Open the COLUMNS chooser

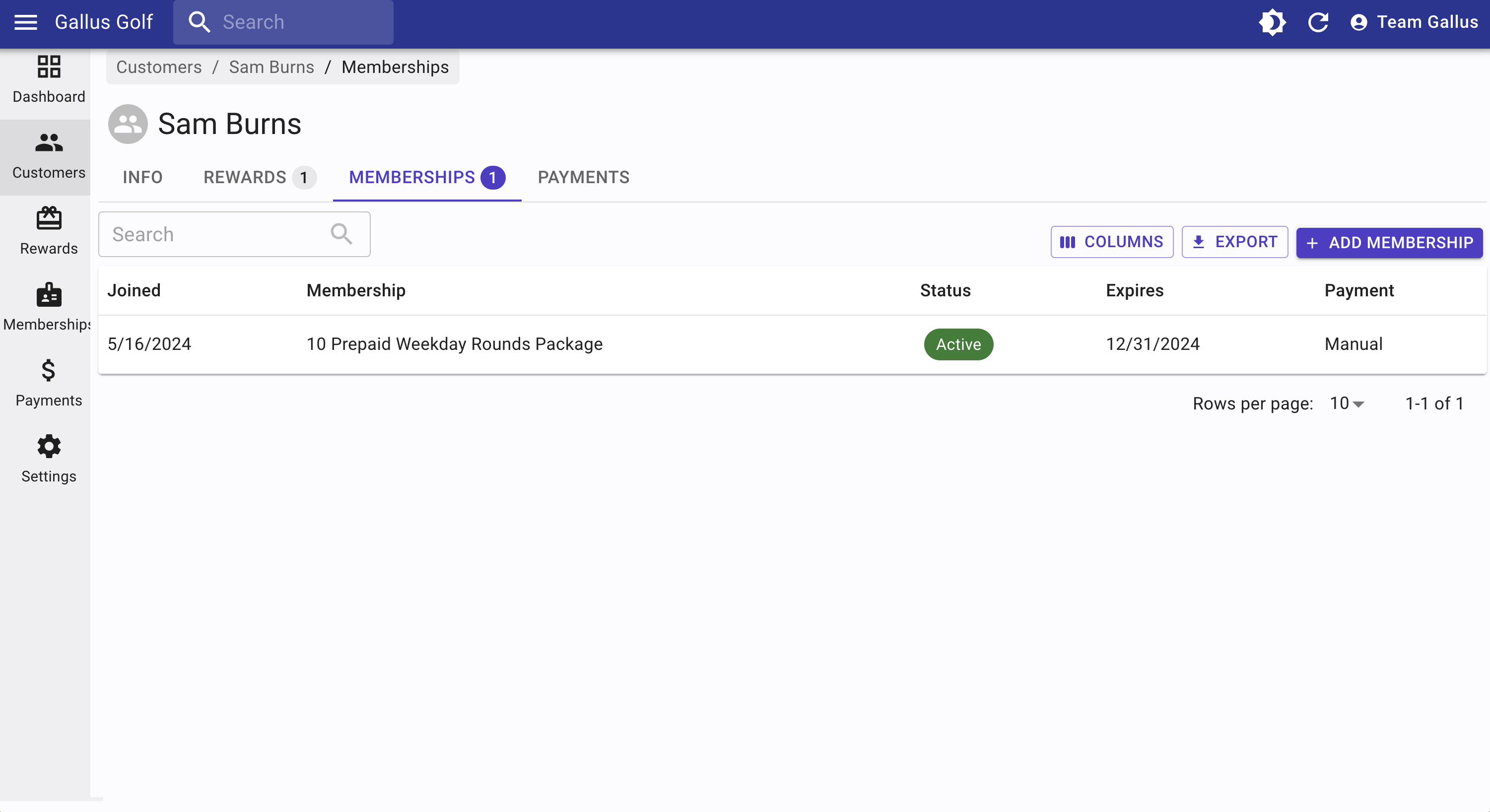point(1112,242)
